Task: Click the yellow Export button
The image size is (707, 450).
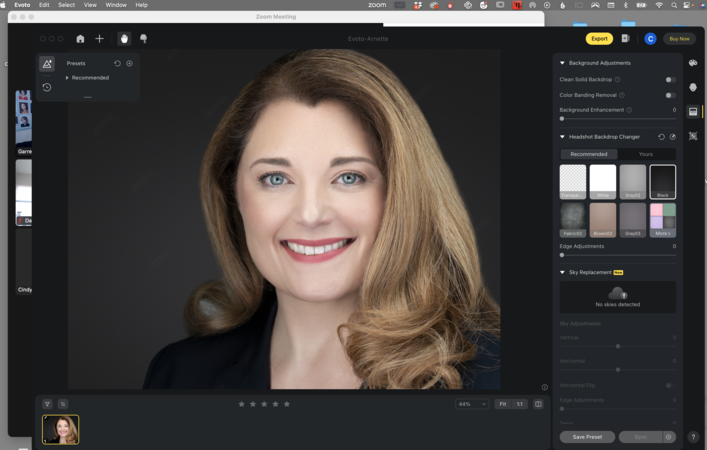Action: click(x=599, y=39)
